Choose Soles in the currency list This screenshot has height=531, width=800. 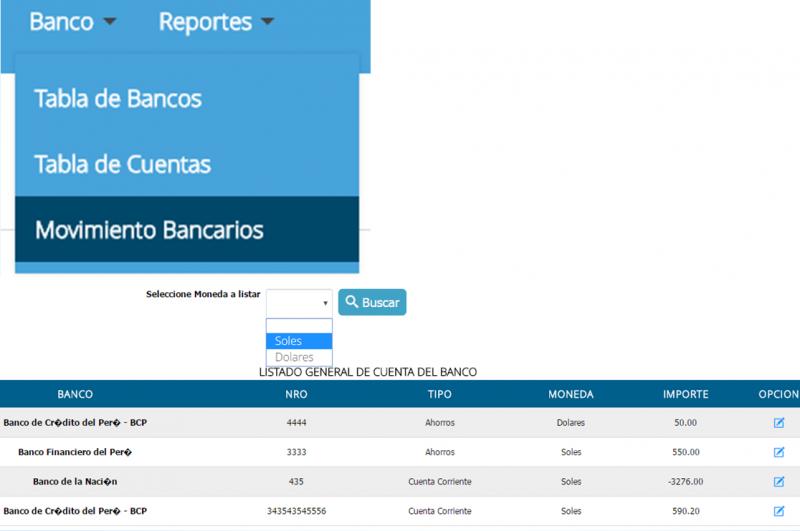pos(299,341)
